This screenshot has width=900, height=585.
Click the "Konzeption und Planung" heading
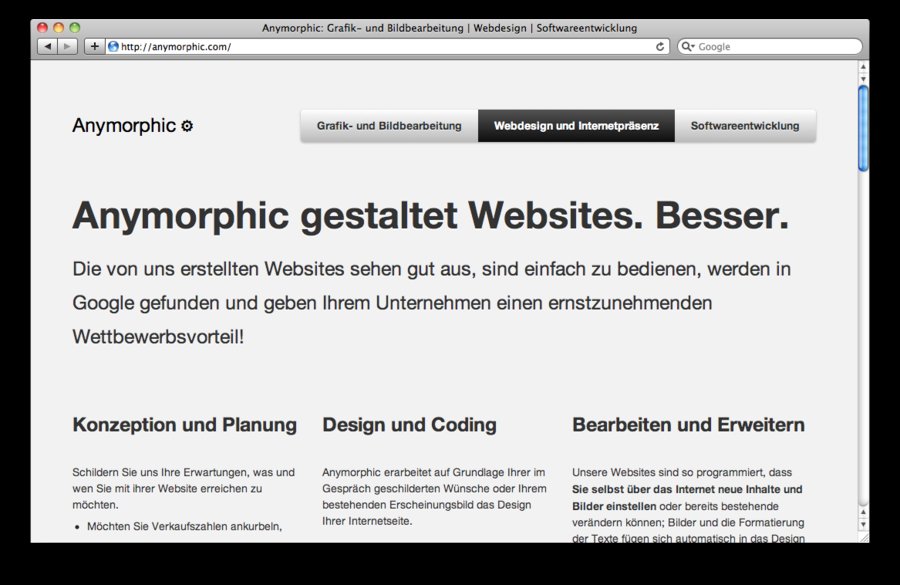point(184,424)
